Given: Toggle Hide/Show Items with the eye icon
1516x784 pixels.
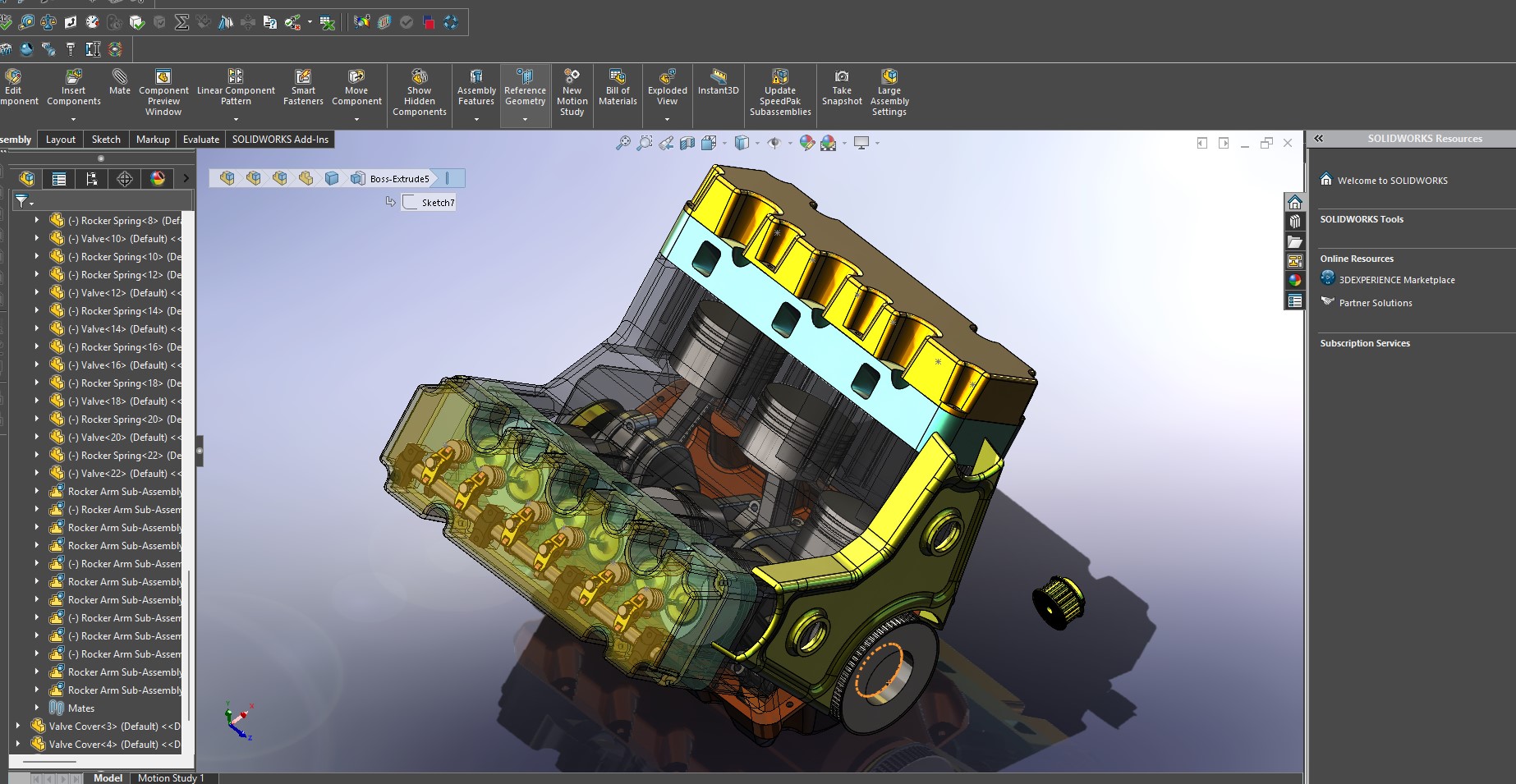Looking at the screenshot, I should click(774, 142).
